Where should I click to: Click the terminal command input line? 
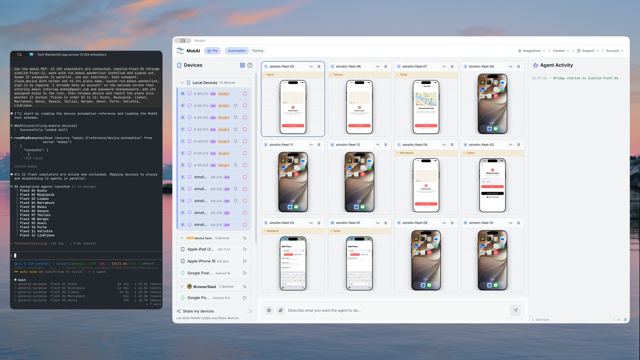(x=86, y=256)
